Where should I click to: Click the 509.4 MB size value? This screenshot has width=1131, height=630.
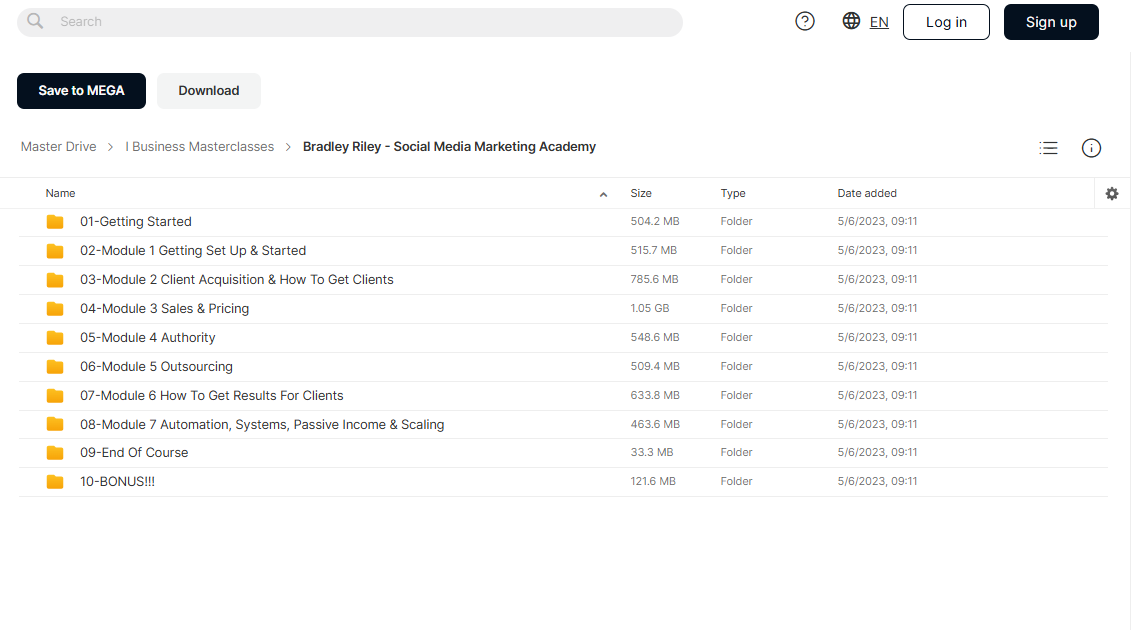point(655,366)
